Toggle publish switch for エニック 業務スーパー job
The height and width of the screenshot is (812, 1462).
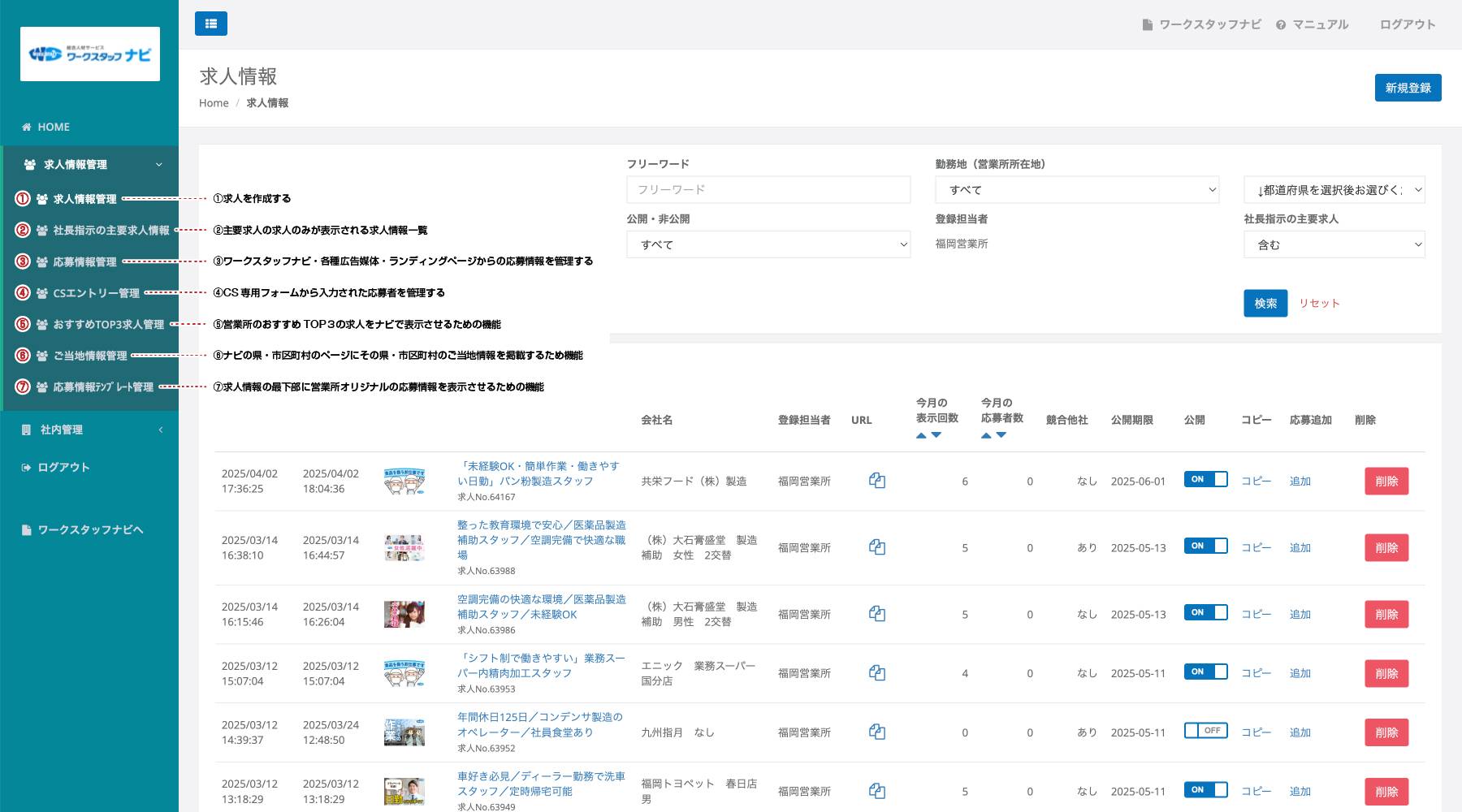pos(1205,672)
